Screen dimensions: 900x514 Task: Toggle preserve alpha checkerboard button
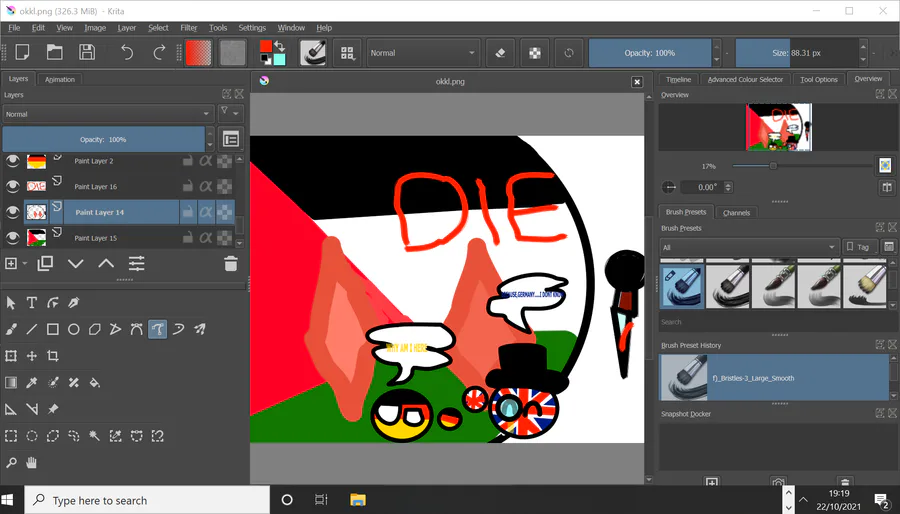coord(534,53)
